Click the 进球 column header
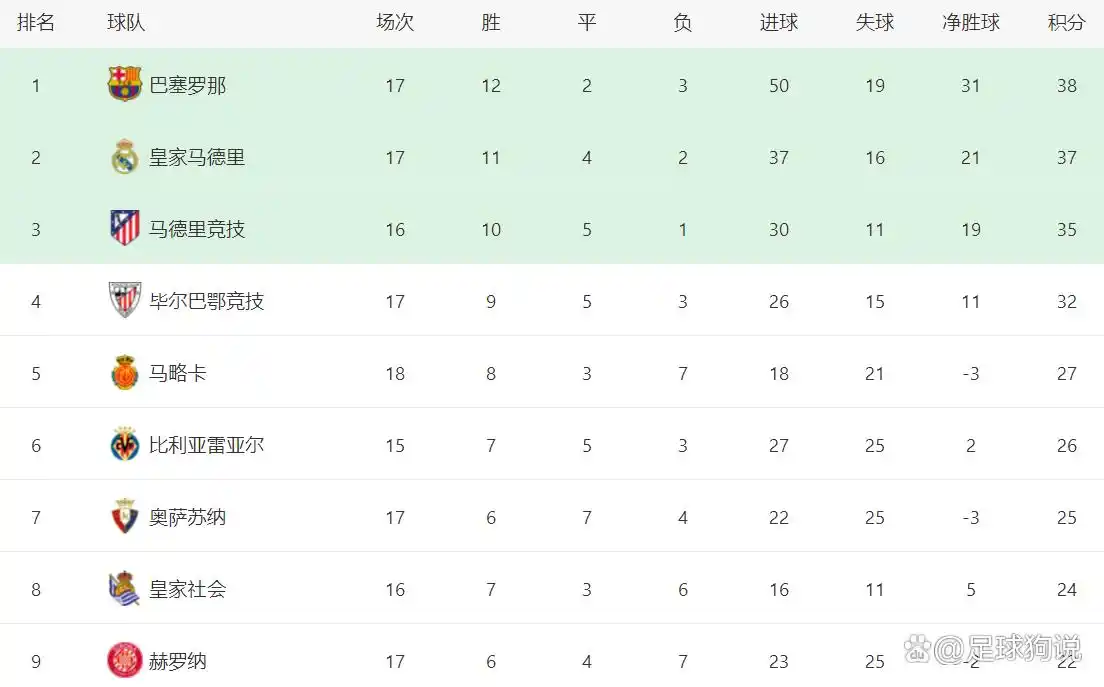The height and width of the screenshot is (687, 1104). 779,23
